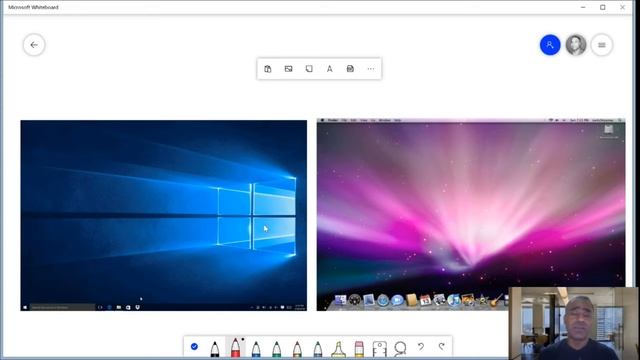The width and height of the screenshot is (640, 360).
Task: Redo the last undone action
Action: pos(442,347)
